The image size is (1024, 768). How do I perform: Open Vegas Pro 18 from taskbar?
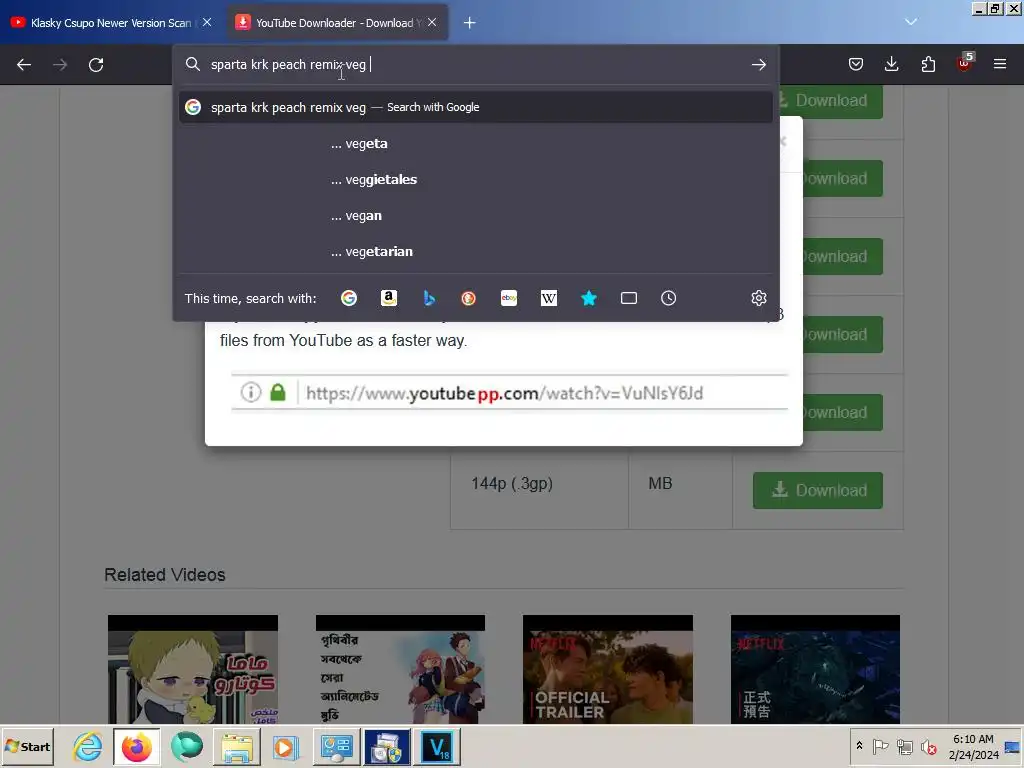(x=437, y=746)
